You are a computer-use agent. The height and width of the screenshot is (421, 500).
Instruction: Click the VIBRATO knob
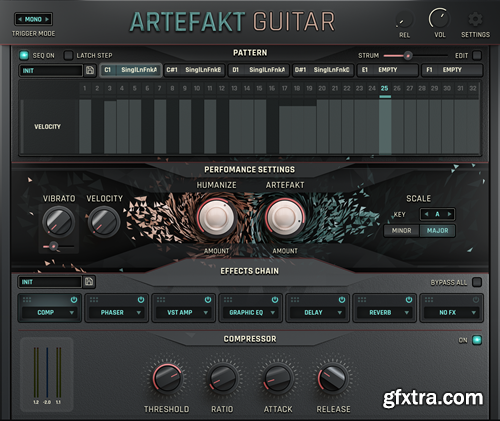59,222
